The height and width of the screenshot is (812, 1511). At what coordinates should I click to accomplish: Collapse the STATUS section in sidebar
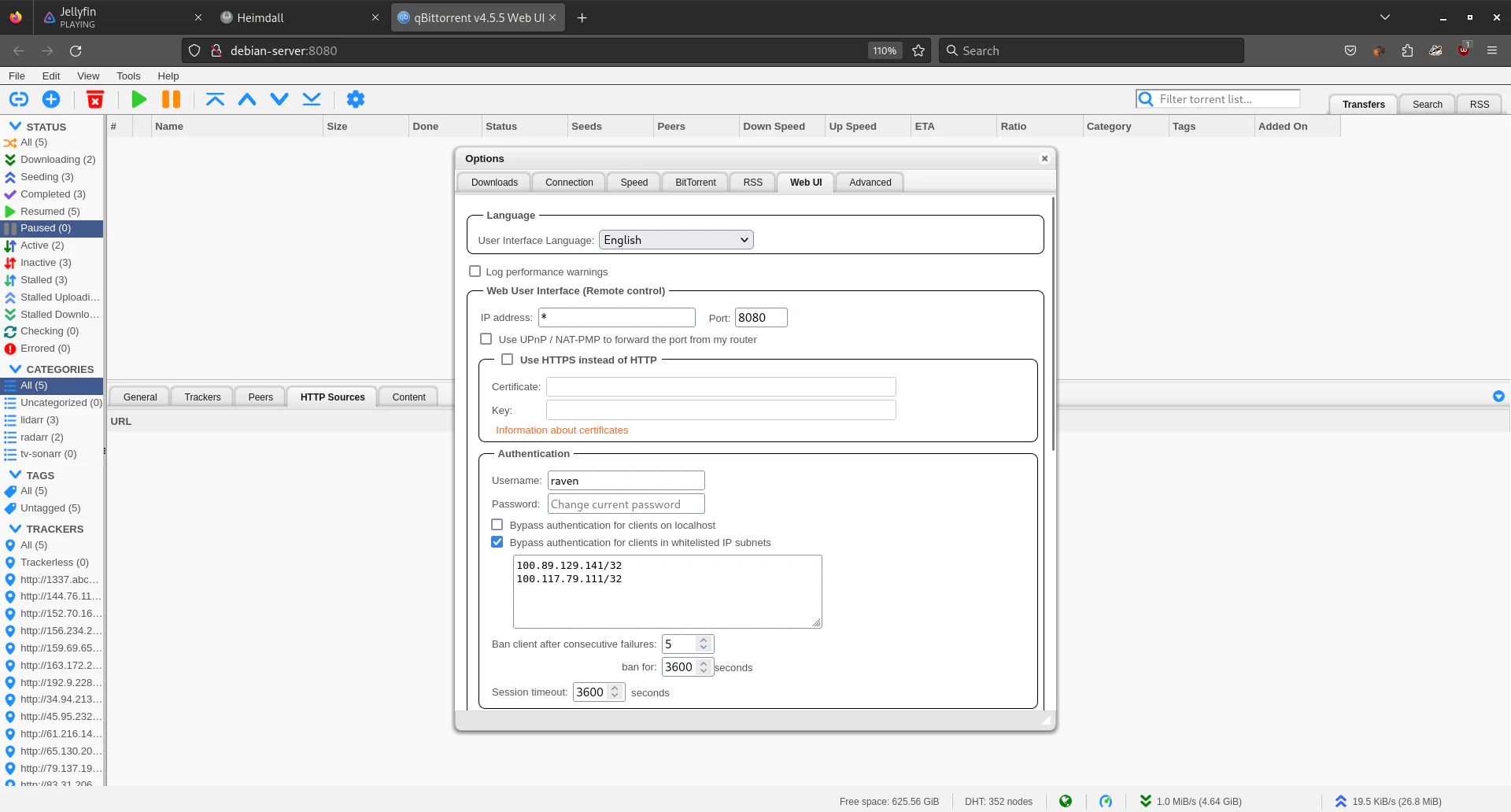tap(15, 126)
